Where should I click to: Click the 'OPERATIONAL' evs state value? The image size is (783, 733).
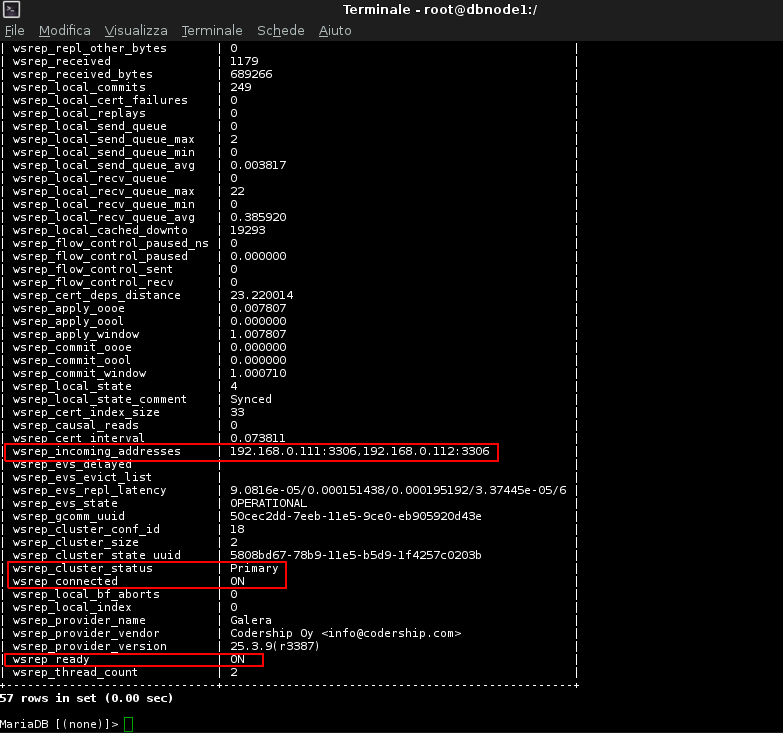[x=269, y=503]
